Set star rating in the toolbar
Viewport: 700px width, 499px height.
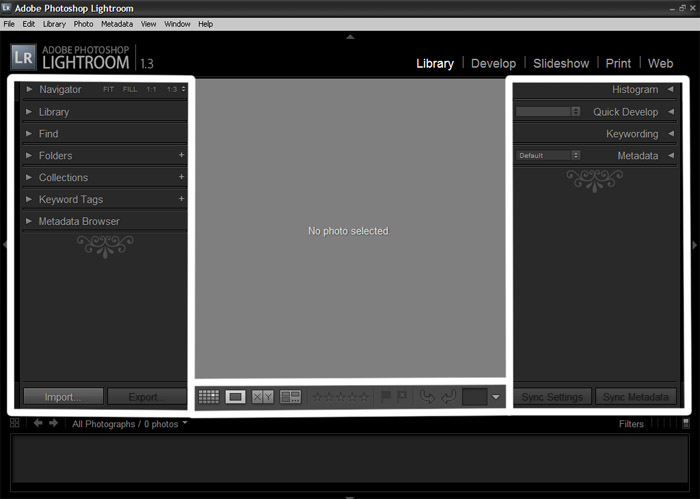[341, 396]
